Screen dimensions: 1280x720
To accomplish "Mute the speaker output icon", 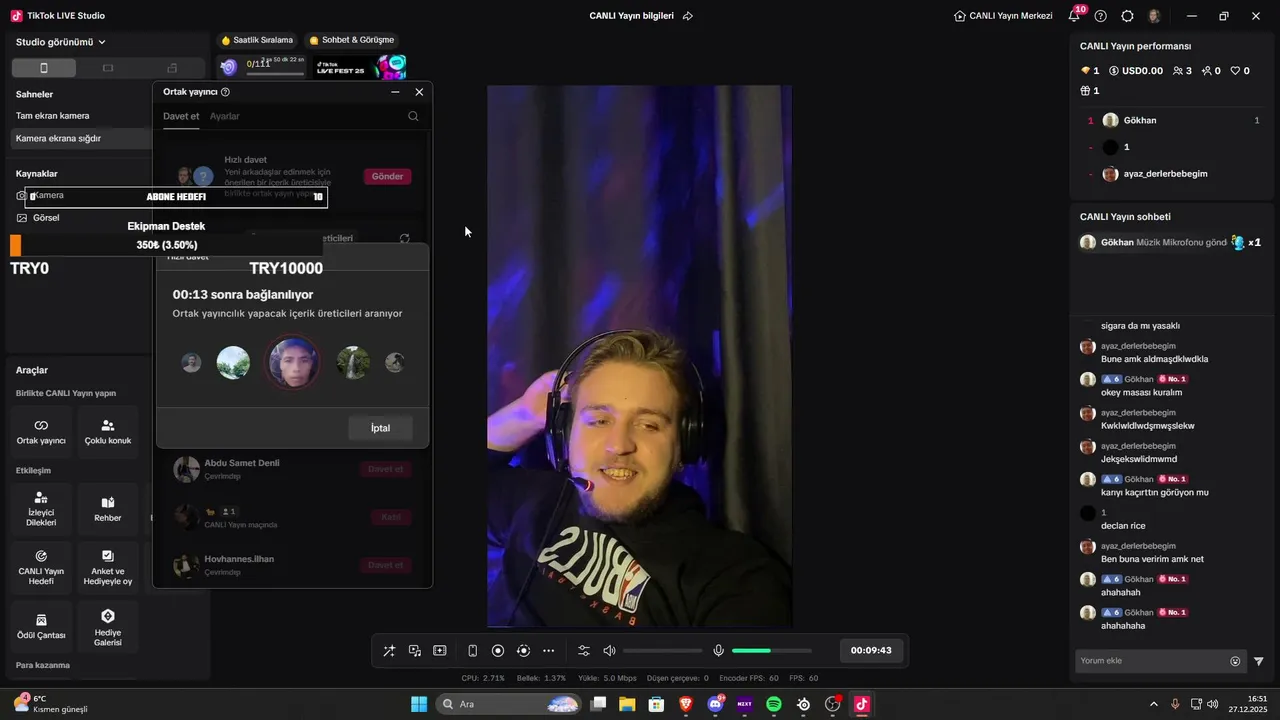I will pyautogui.click(x=609, y=651).
